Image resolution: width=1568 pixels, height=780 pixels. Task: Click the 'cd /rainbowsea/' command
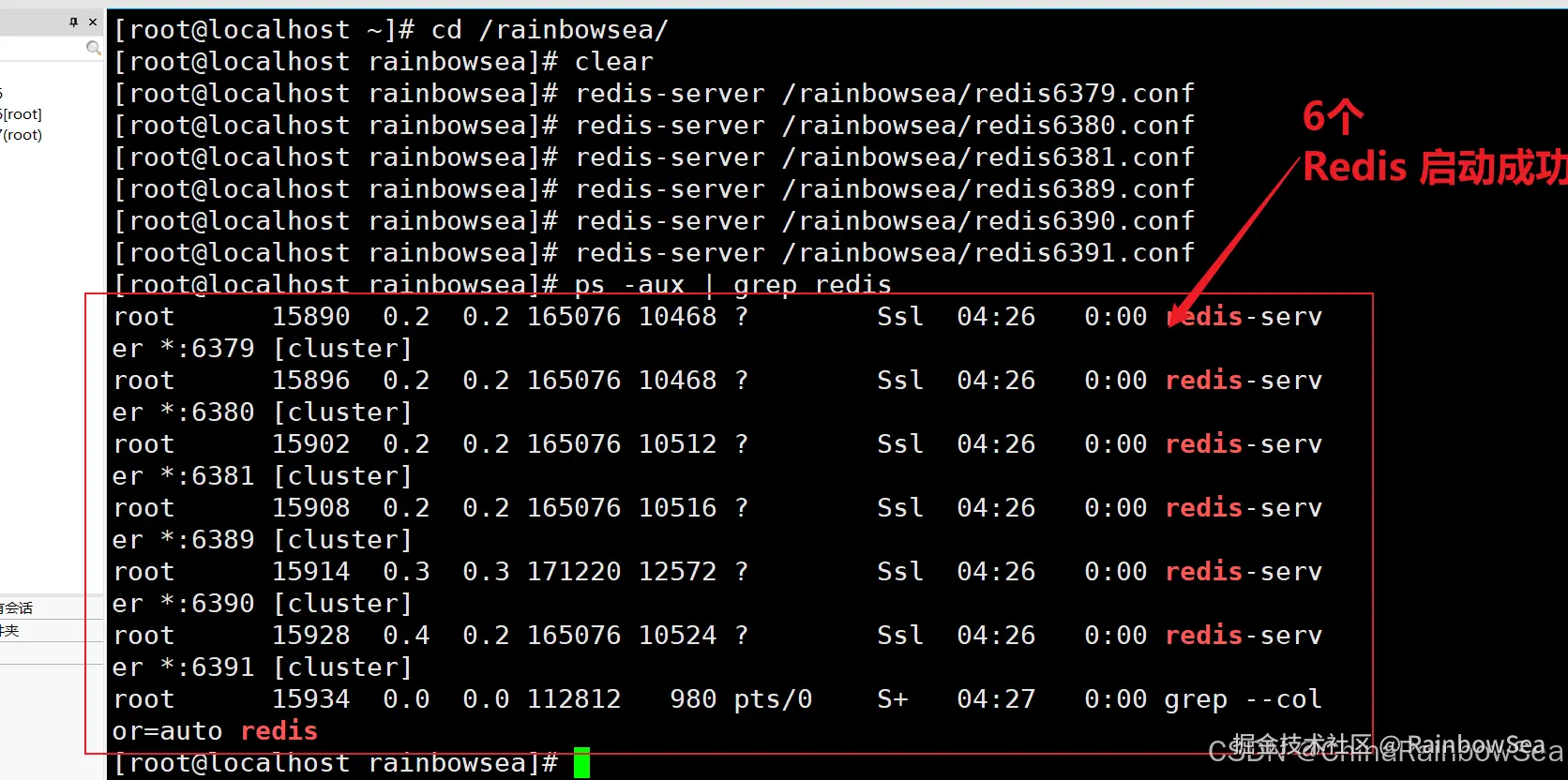[x=550, y=29]
